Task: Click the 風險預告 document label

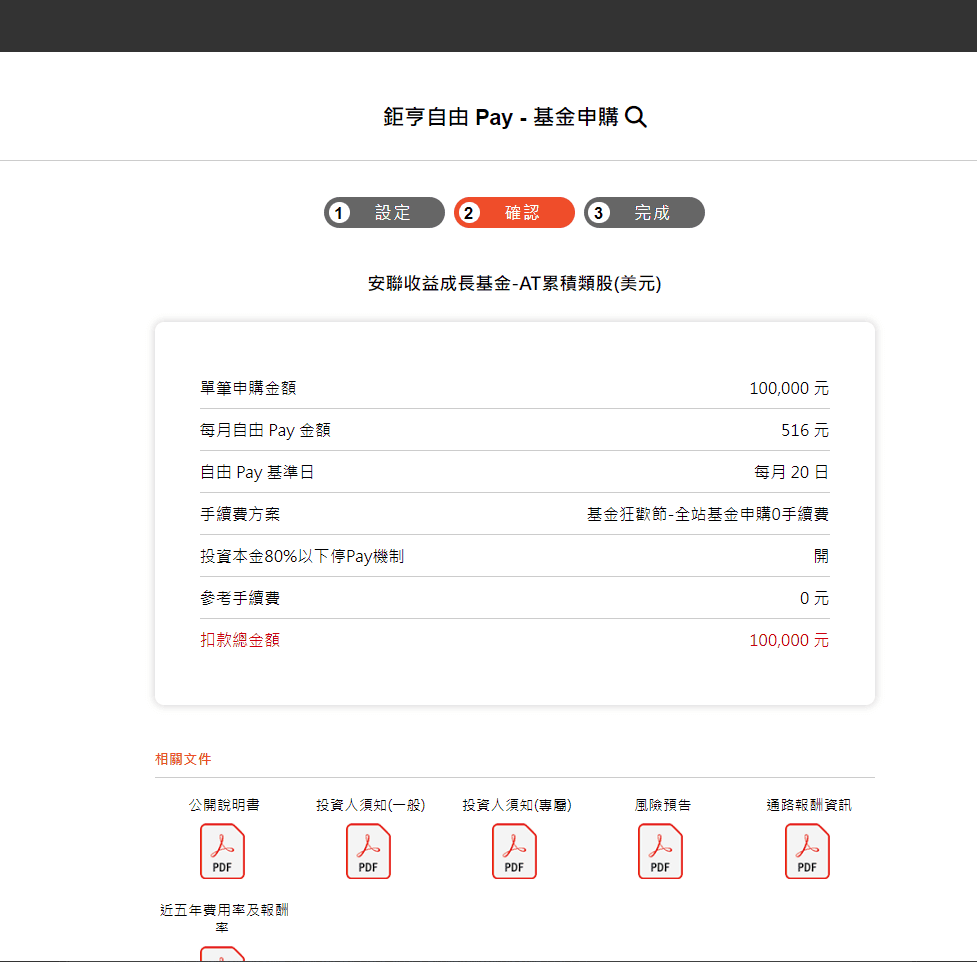Action: 662,805
